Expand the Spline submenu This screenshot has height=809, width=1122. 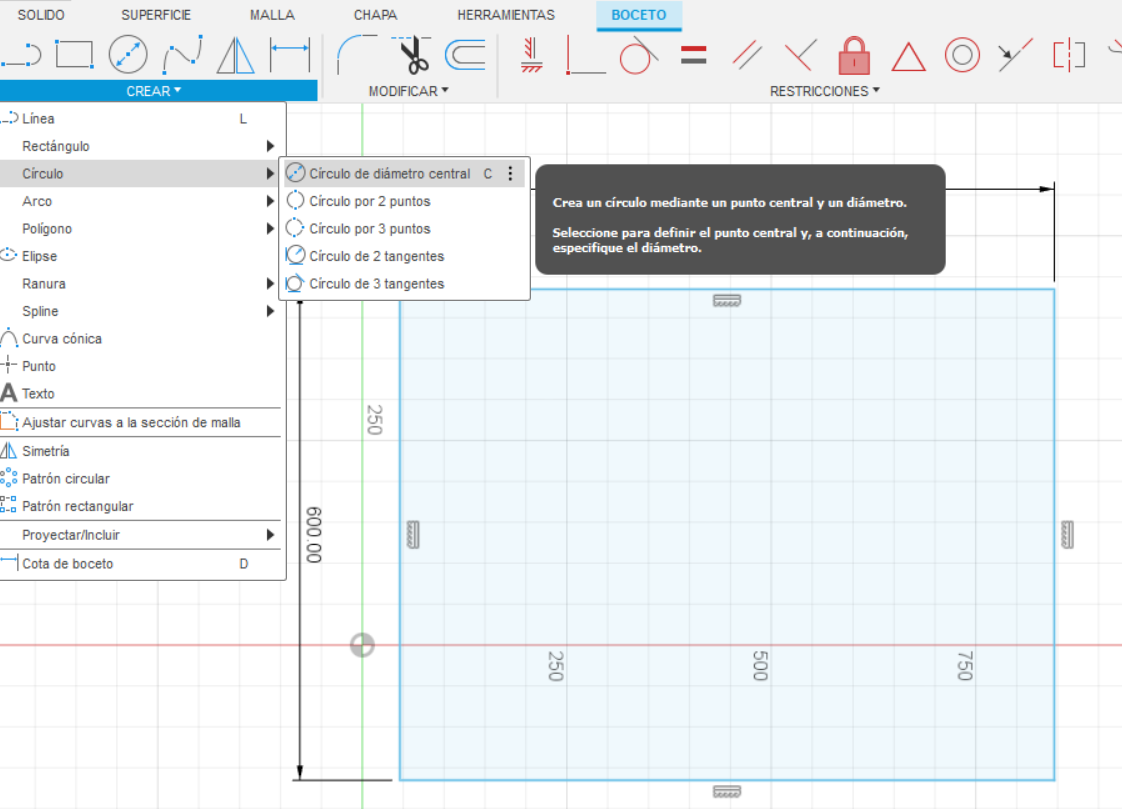click(143, 311)
